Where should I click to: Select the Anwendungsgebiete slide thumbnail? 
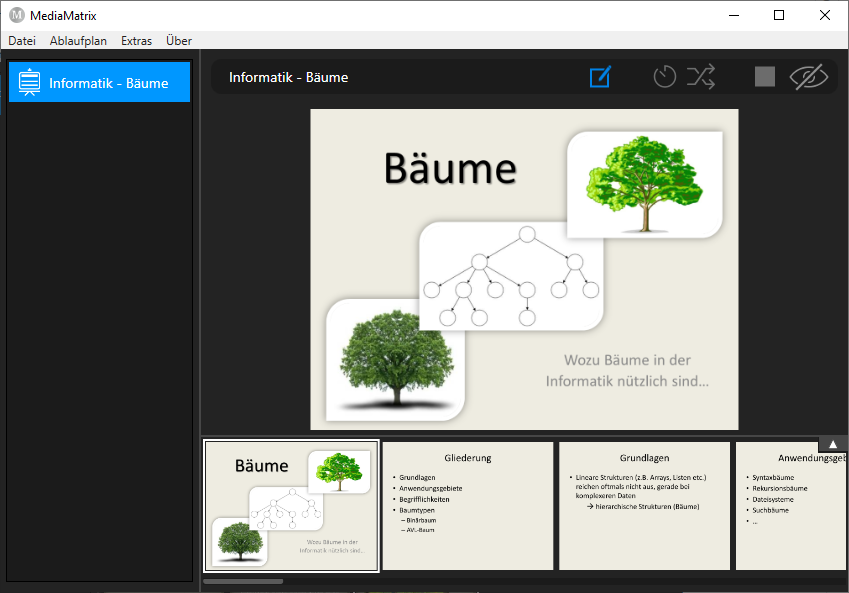(x=790, y=506)
